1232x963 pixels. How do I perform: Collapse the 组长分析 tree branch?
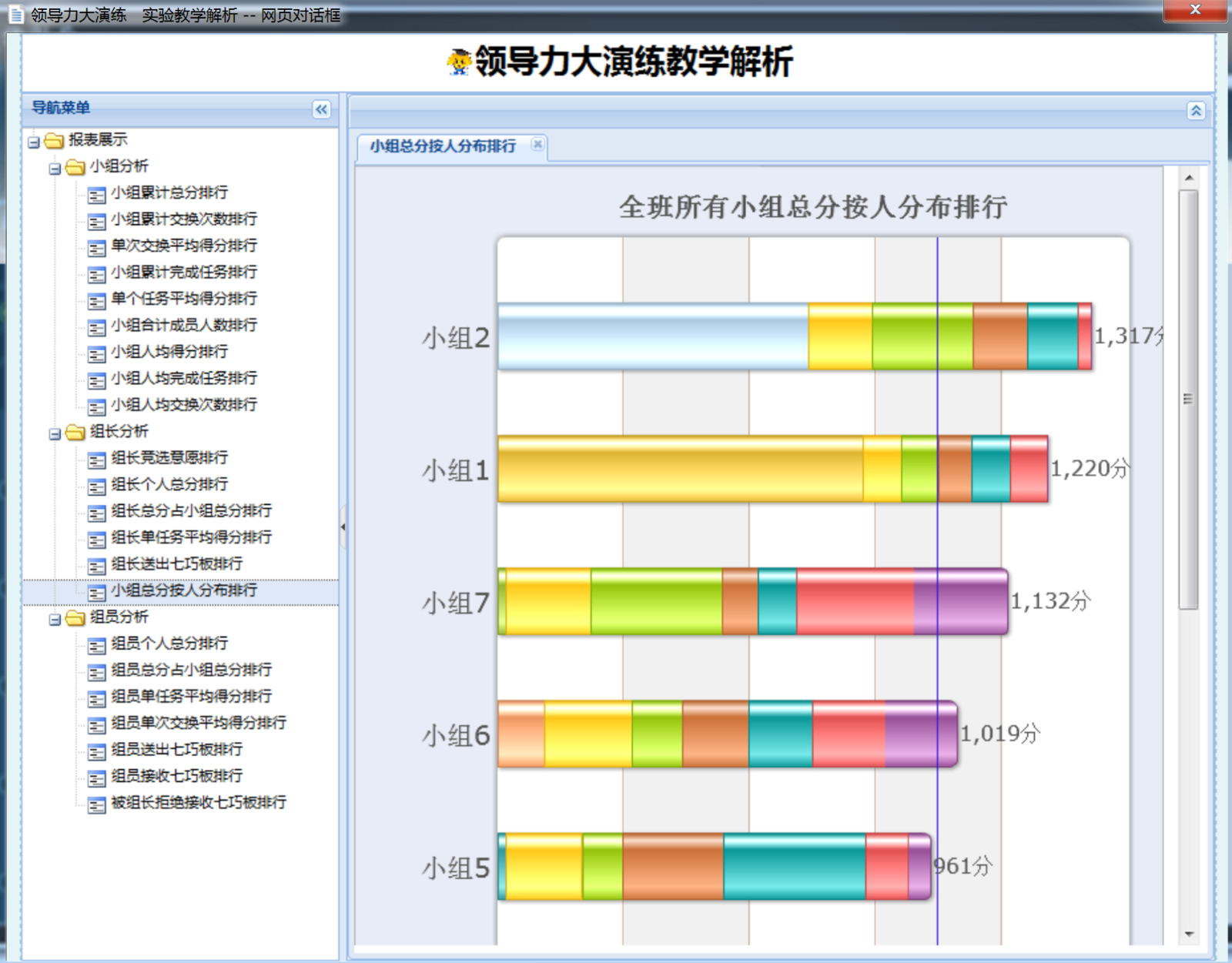55,433
